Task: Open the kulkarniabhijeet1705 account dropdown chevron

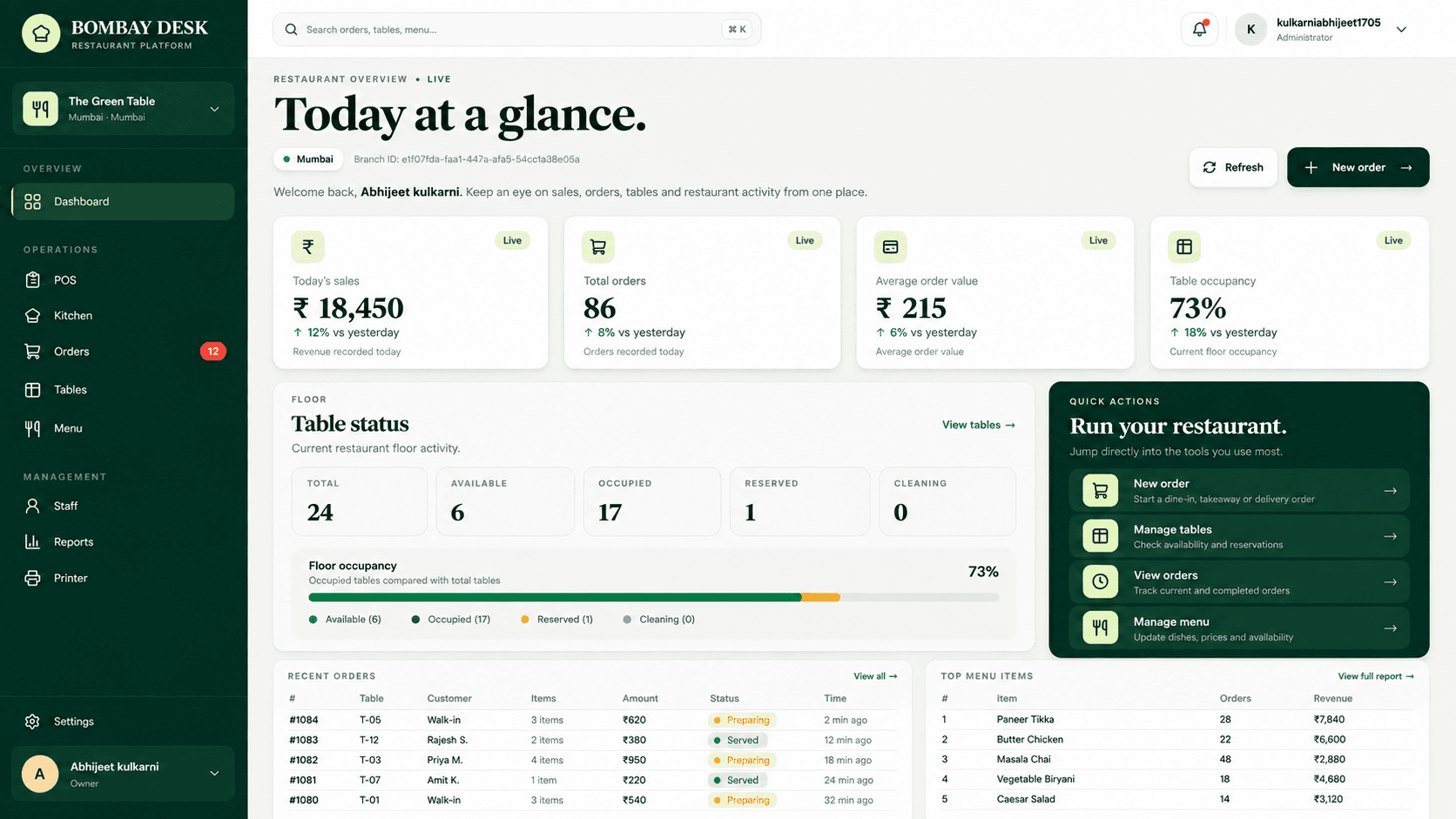Action: [x=1401, y=30]
